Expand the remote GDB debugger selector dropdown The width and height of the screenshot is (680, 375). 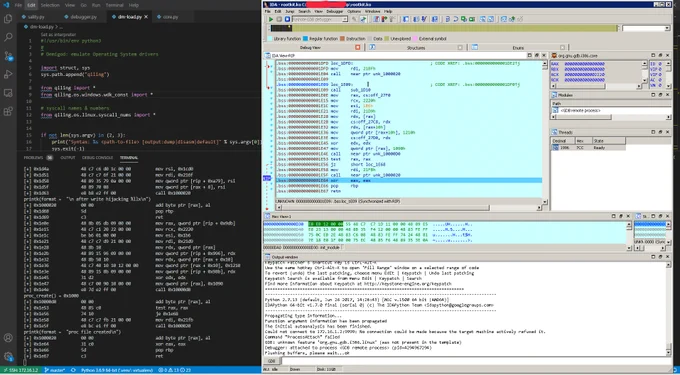click(345, 19)
